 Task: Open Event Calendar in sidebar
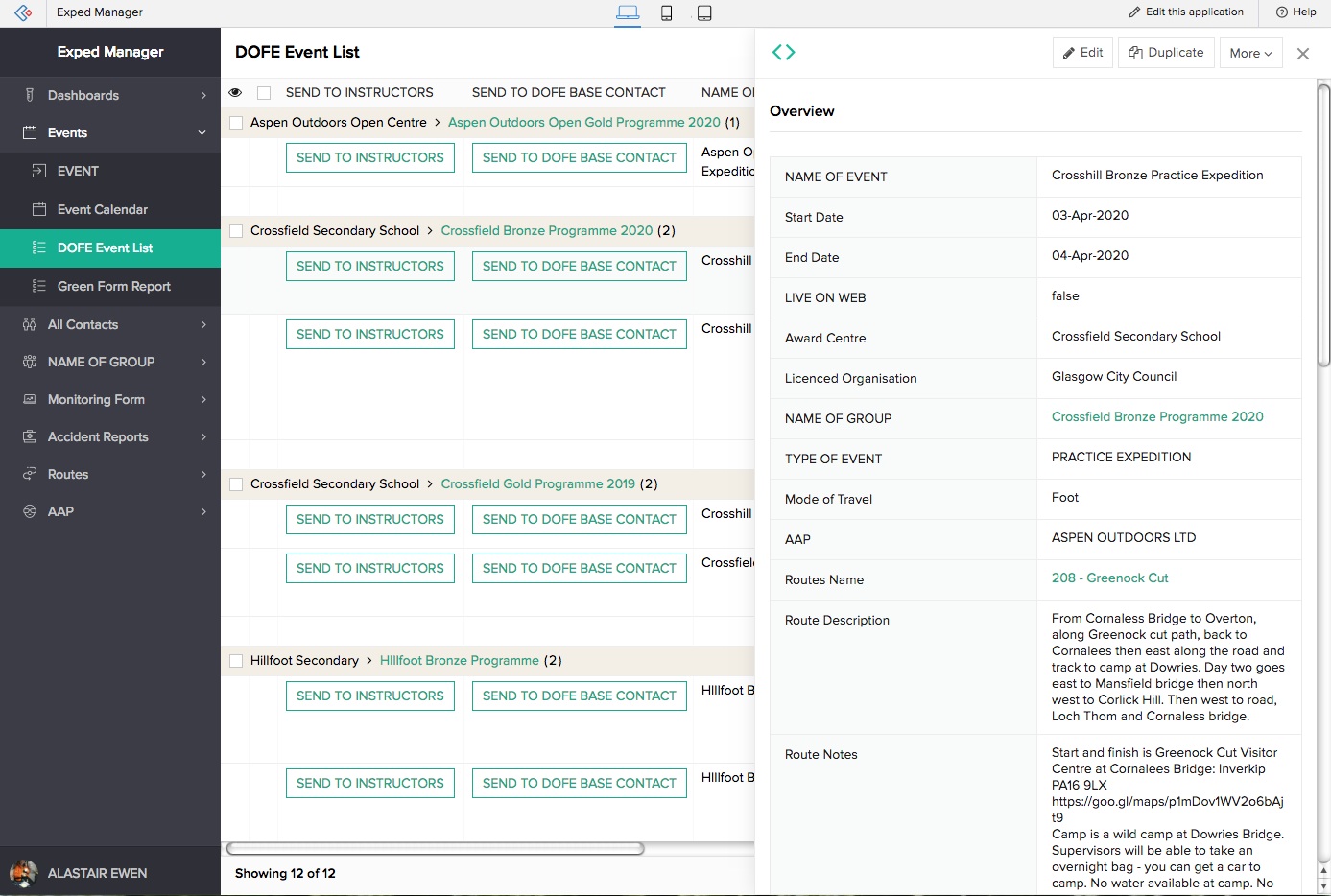click(x=102, y=209)
